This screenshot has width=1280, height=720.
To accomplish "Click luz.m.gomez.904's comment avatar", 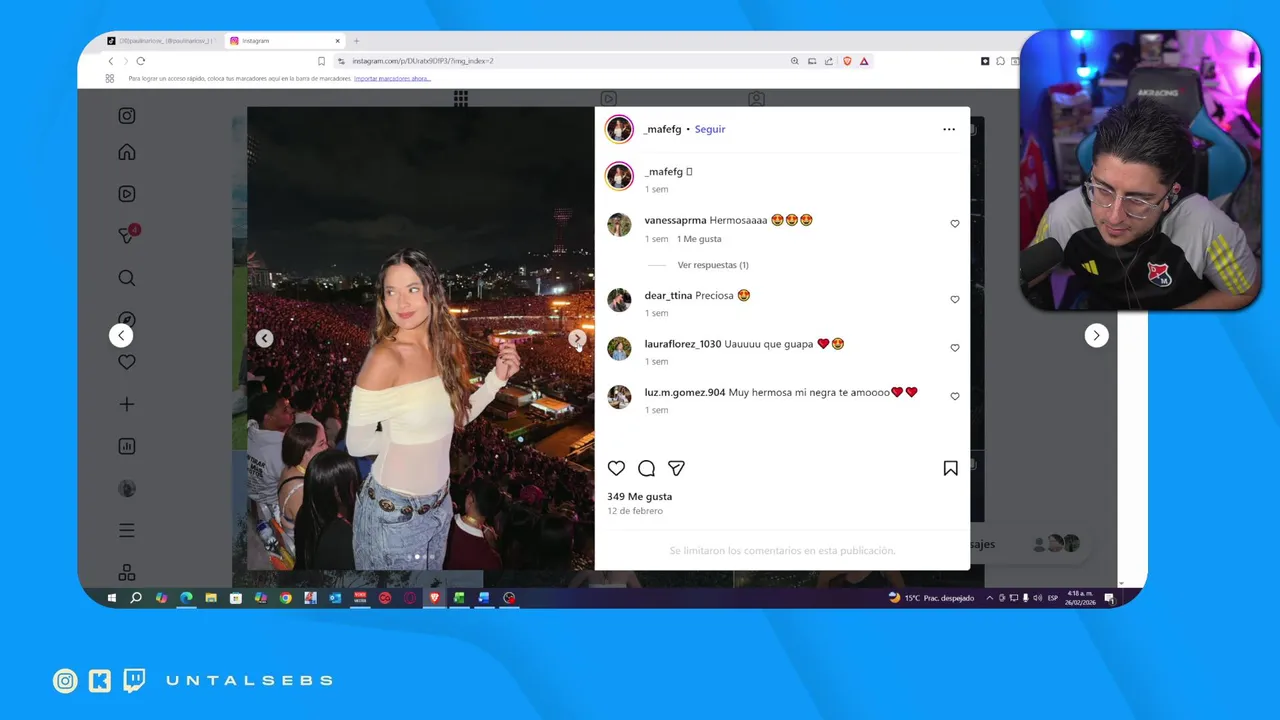I will click(x=619, y=397).
